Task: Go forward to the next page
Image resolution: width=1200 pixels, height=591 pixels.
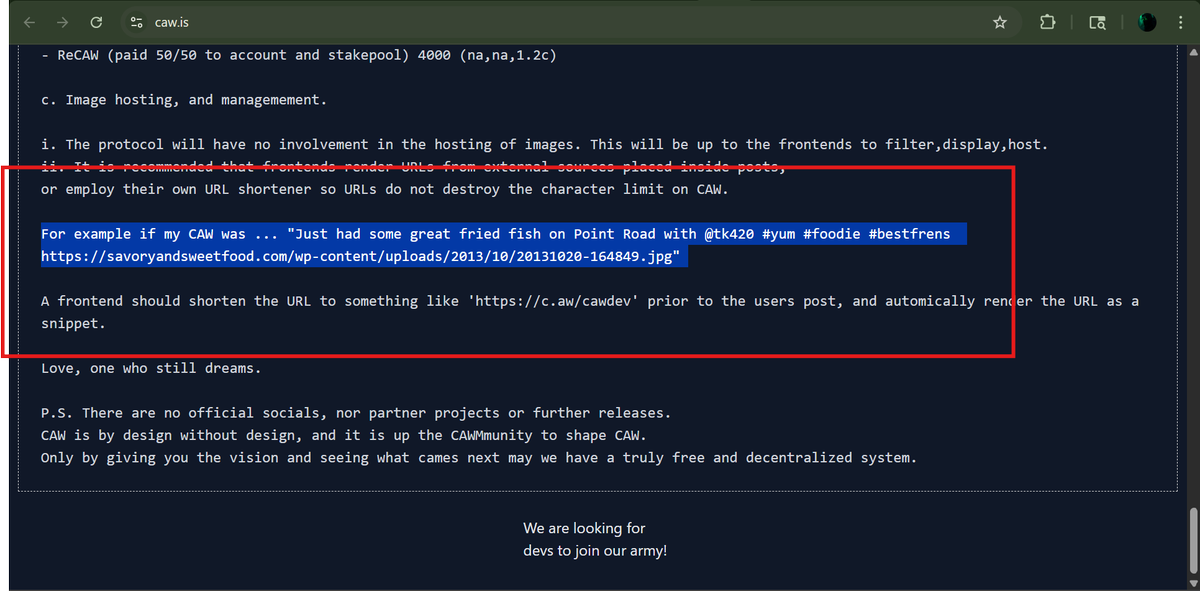Action: [x=62, y=22]
